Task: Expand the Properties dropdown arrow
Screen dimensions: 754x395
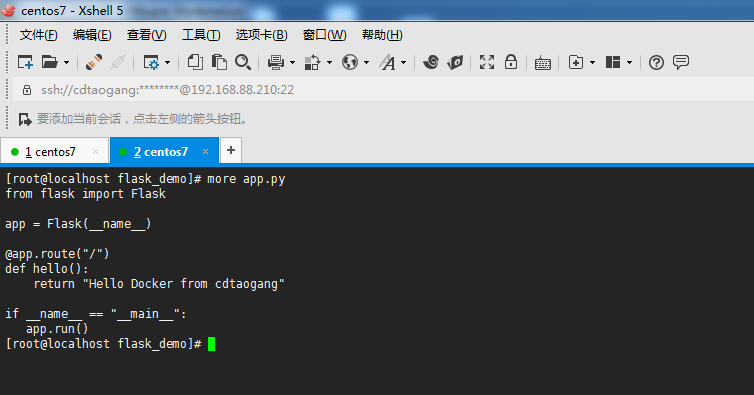Action: click(x=167, y=63)
